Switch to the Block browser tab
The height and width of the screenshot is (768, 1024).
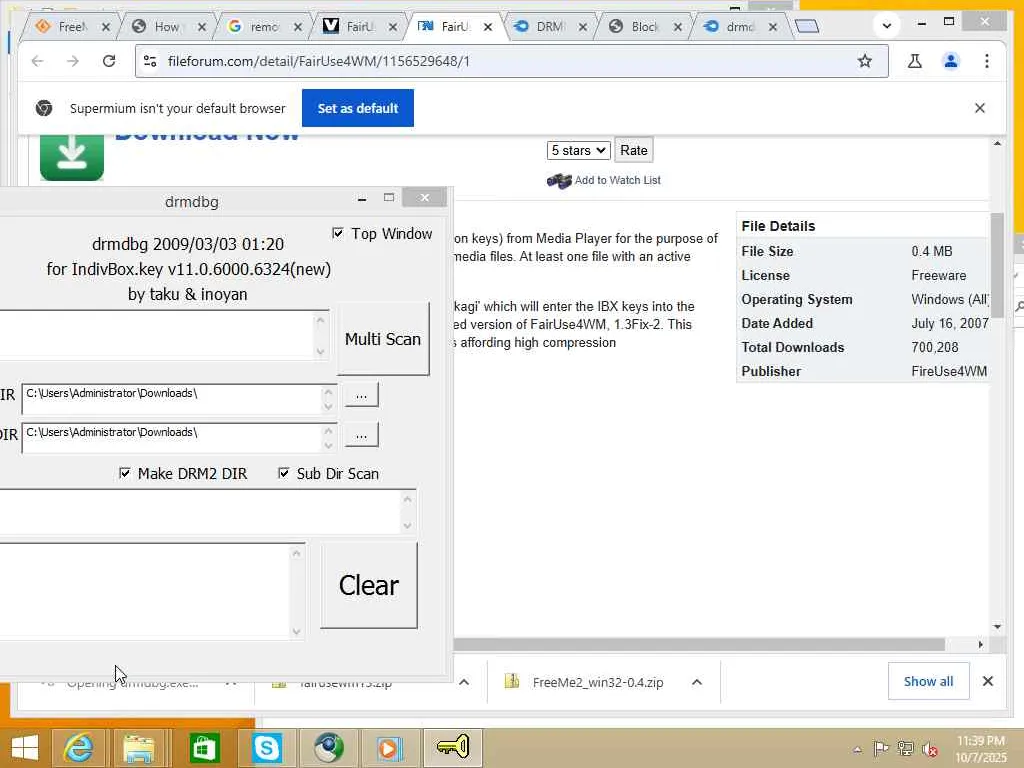point(641,27)
